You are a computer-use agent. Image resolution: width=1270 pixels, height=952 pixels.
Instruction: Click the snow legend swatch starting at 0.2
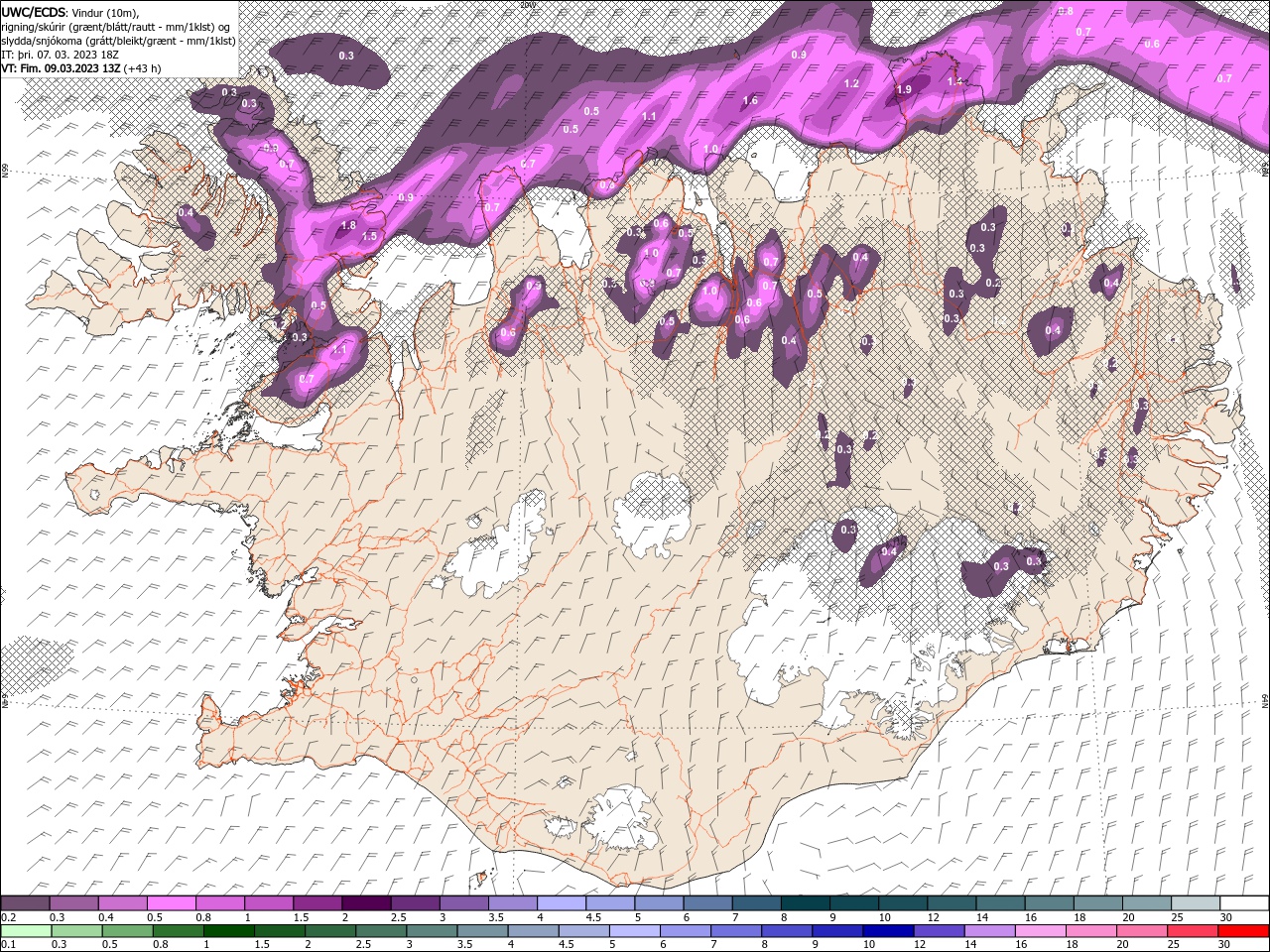25,903
